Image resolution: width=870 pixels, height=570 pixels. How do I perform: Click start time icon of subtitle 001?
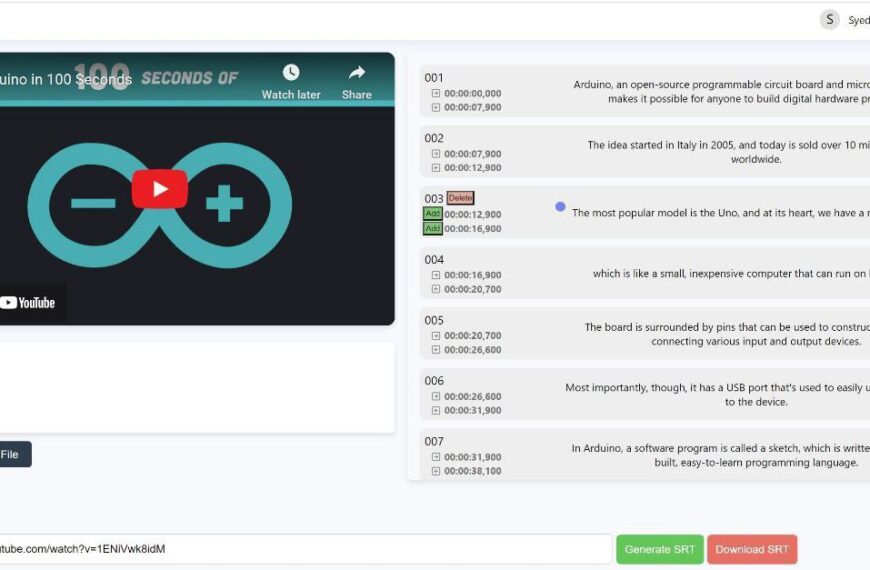coord(435,94)
